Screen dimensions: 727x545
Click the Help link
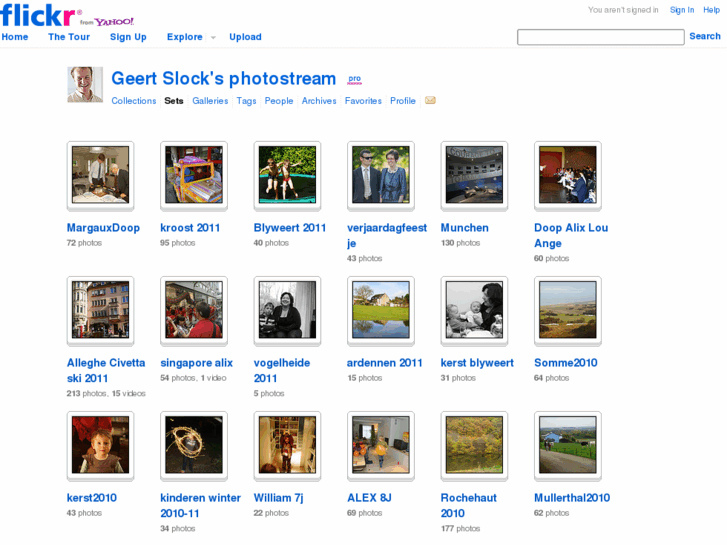(711, 10)
